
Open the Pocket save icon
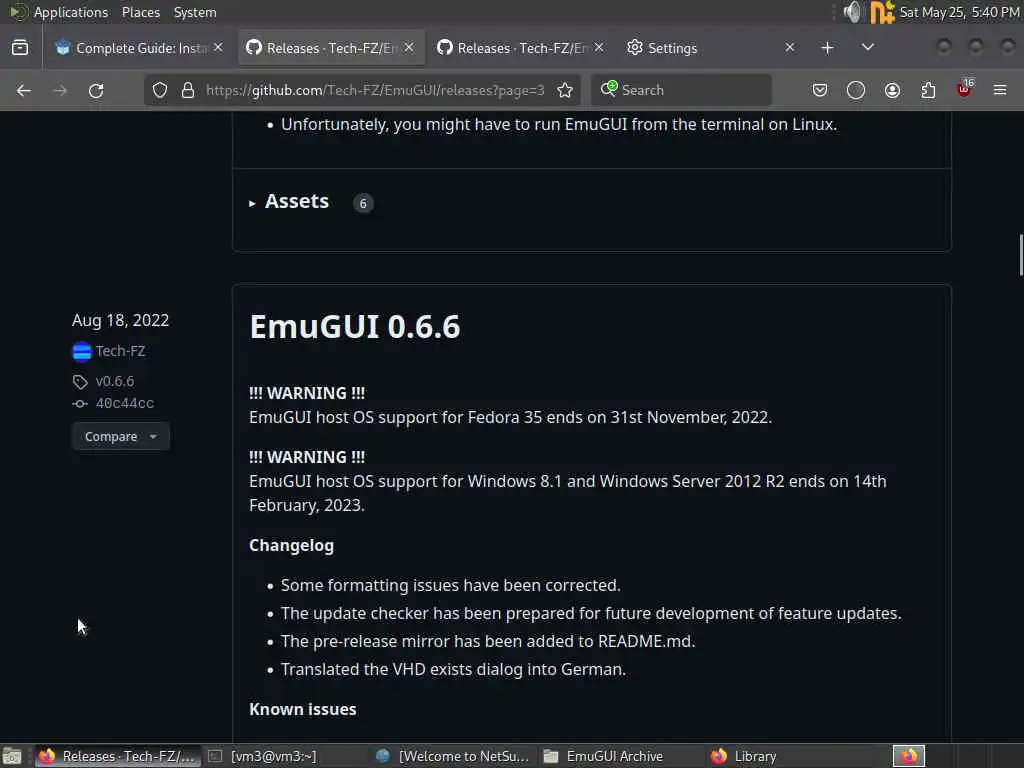click(x=820, y=90)
